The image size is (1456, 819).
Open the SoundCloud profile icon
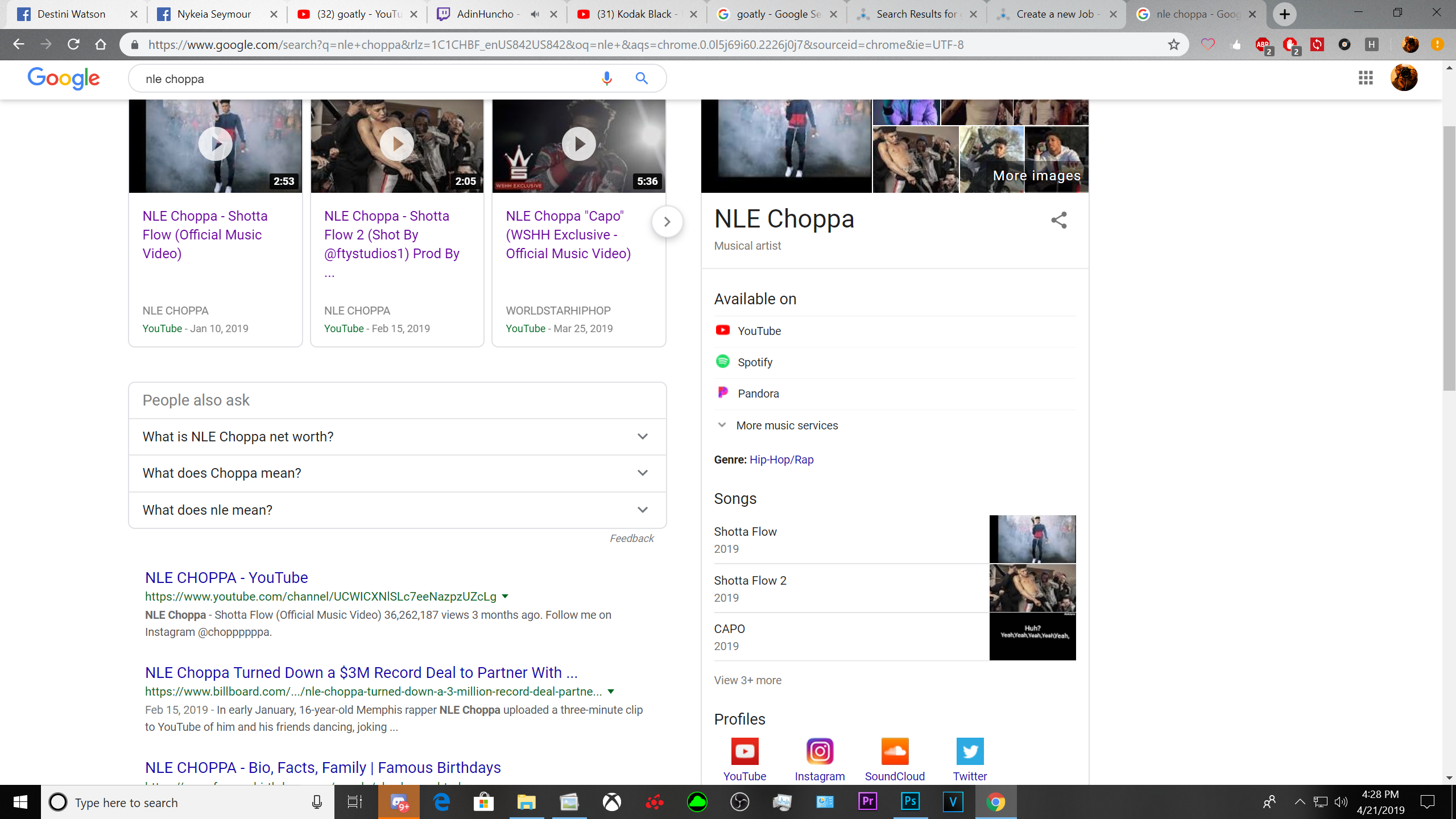895,751
